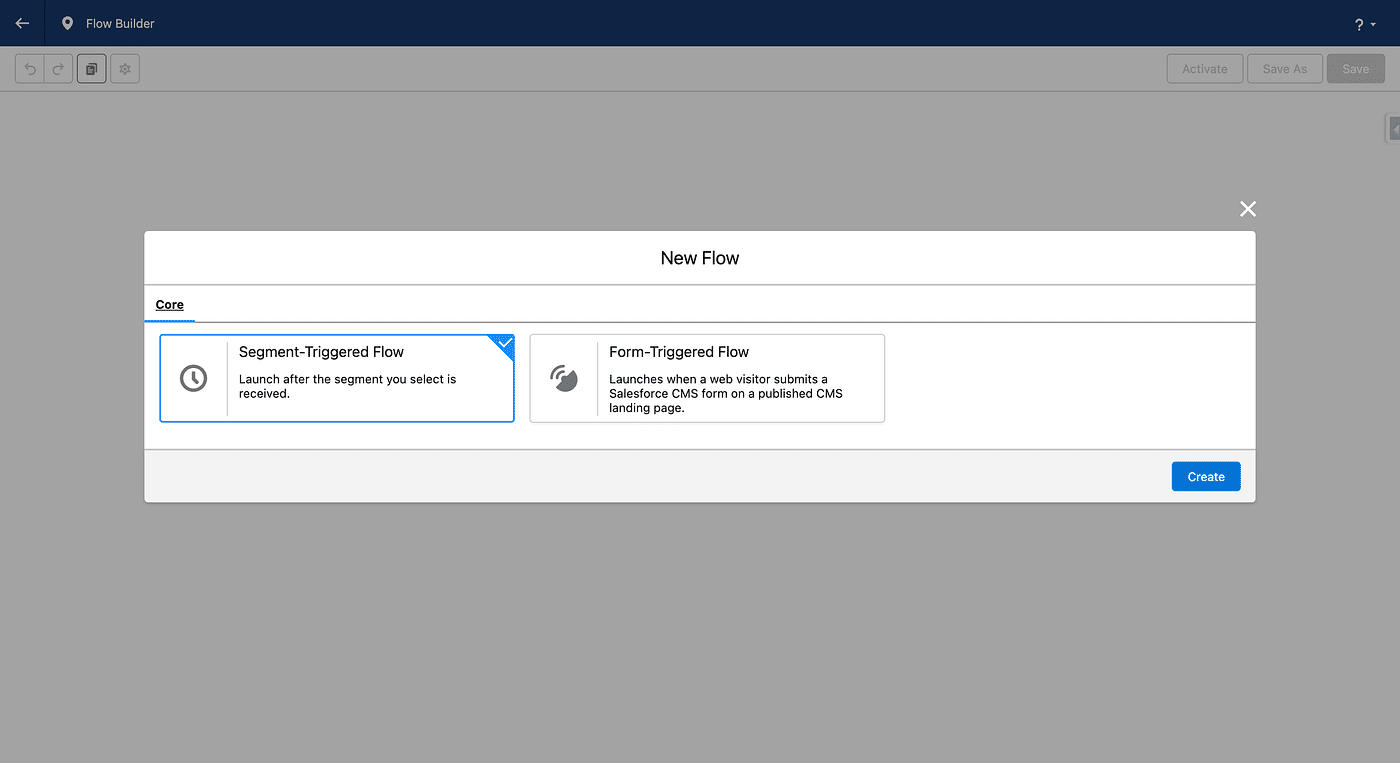Click the back arrow in the header
1400x763 pixels.
pos(22,23)
